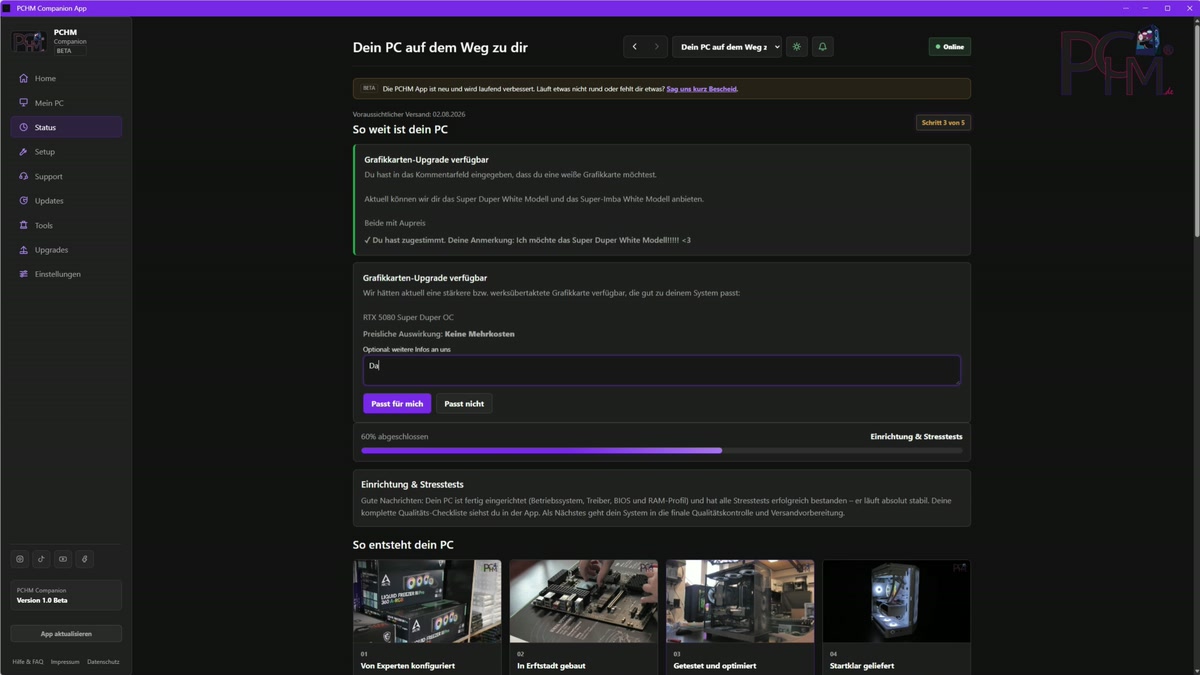The width and height of the screenshot is (1200, 675).
Task: Open the Tools menu item
Action: point(66,225)
